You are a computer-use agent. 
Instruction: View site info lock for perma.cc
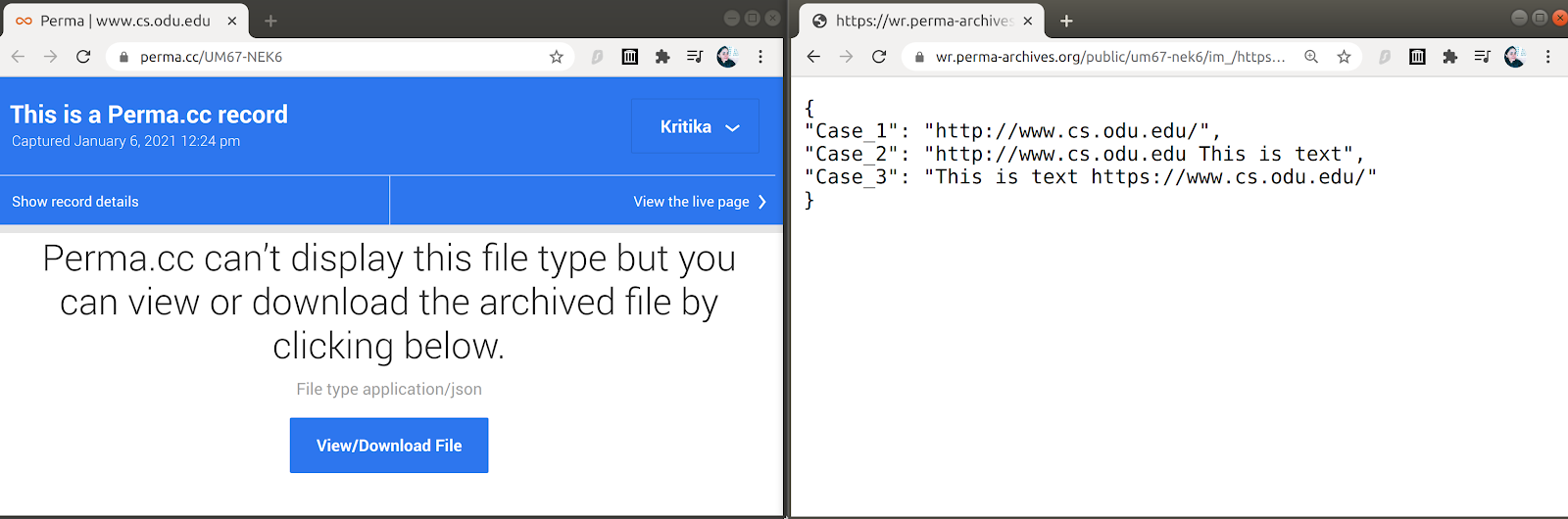point(123,57)
